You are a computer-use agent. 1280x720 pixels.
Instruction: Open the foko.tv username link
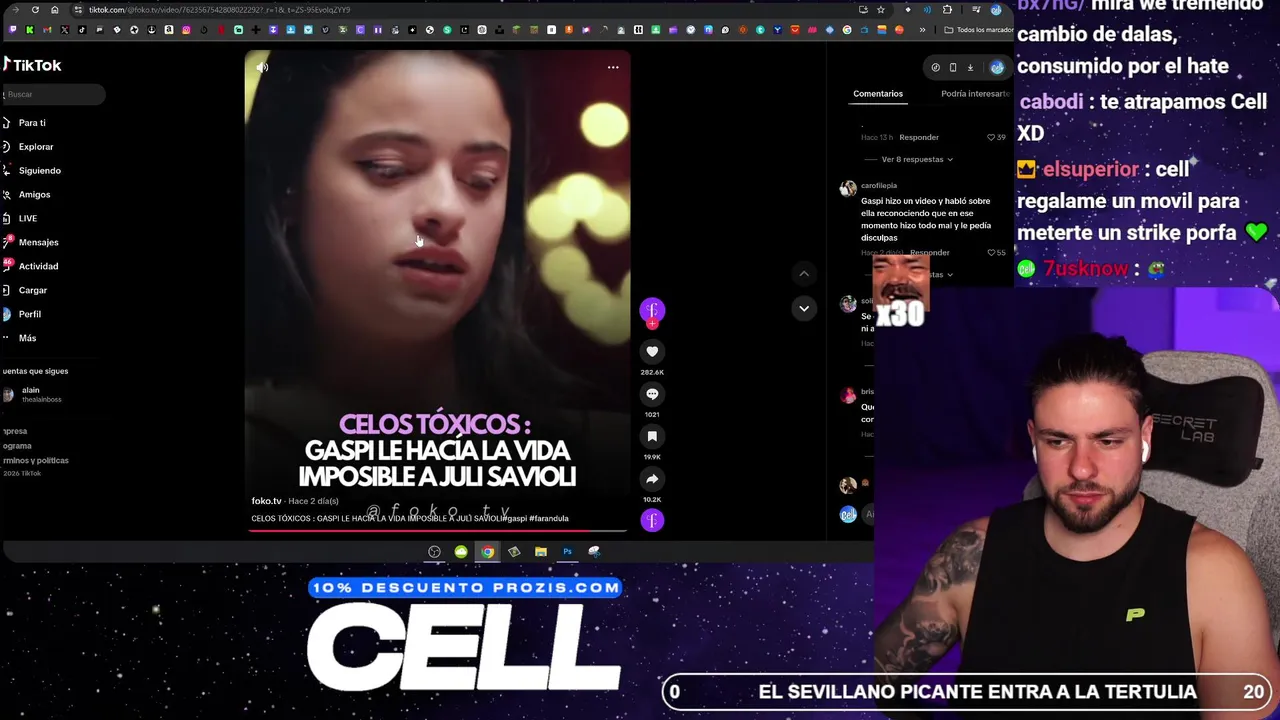(266, 501)
